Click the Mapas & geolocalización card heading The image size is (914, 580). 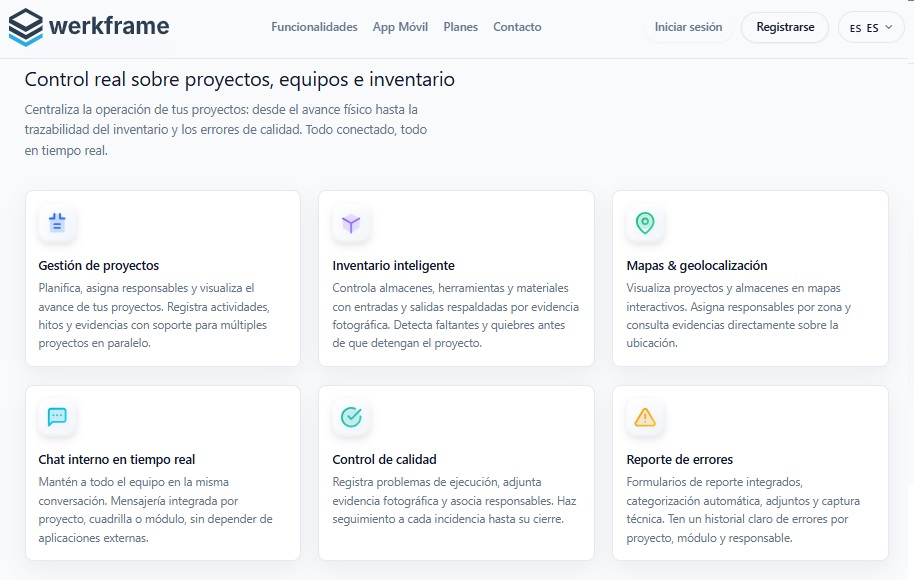click(x=697, y=266)
